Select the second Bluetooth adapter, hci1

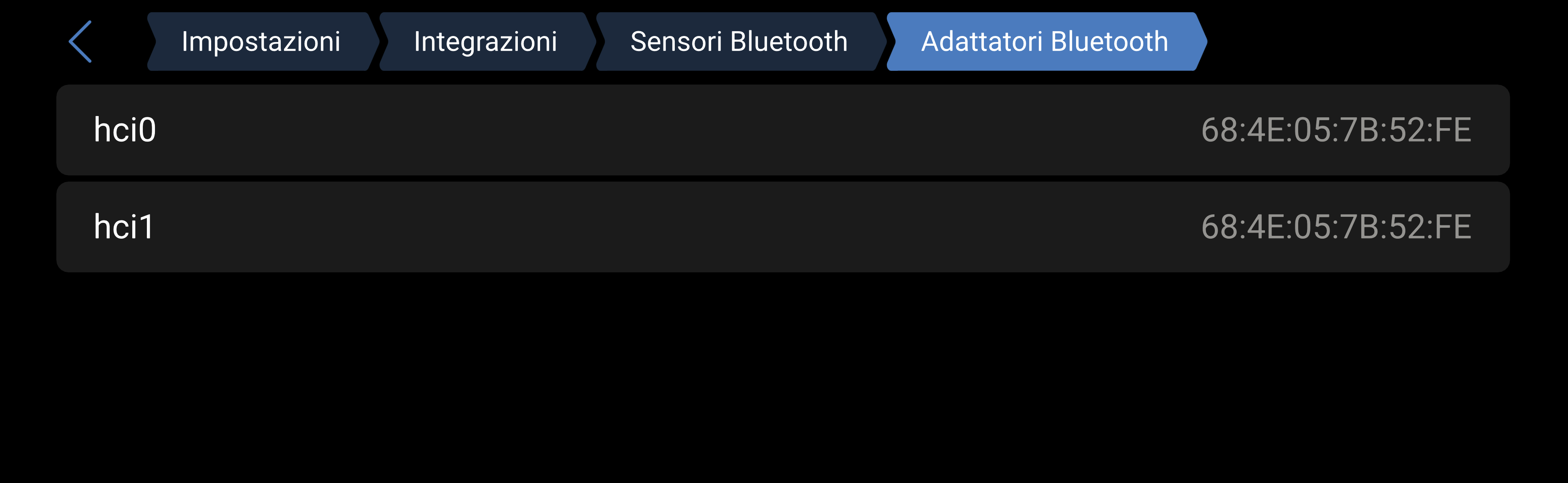(x=783, y=227)
